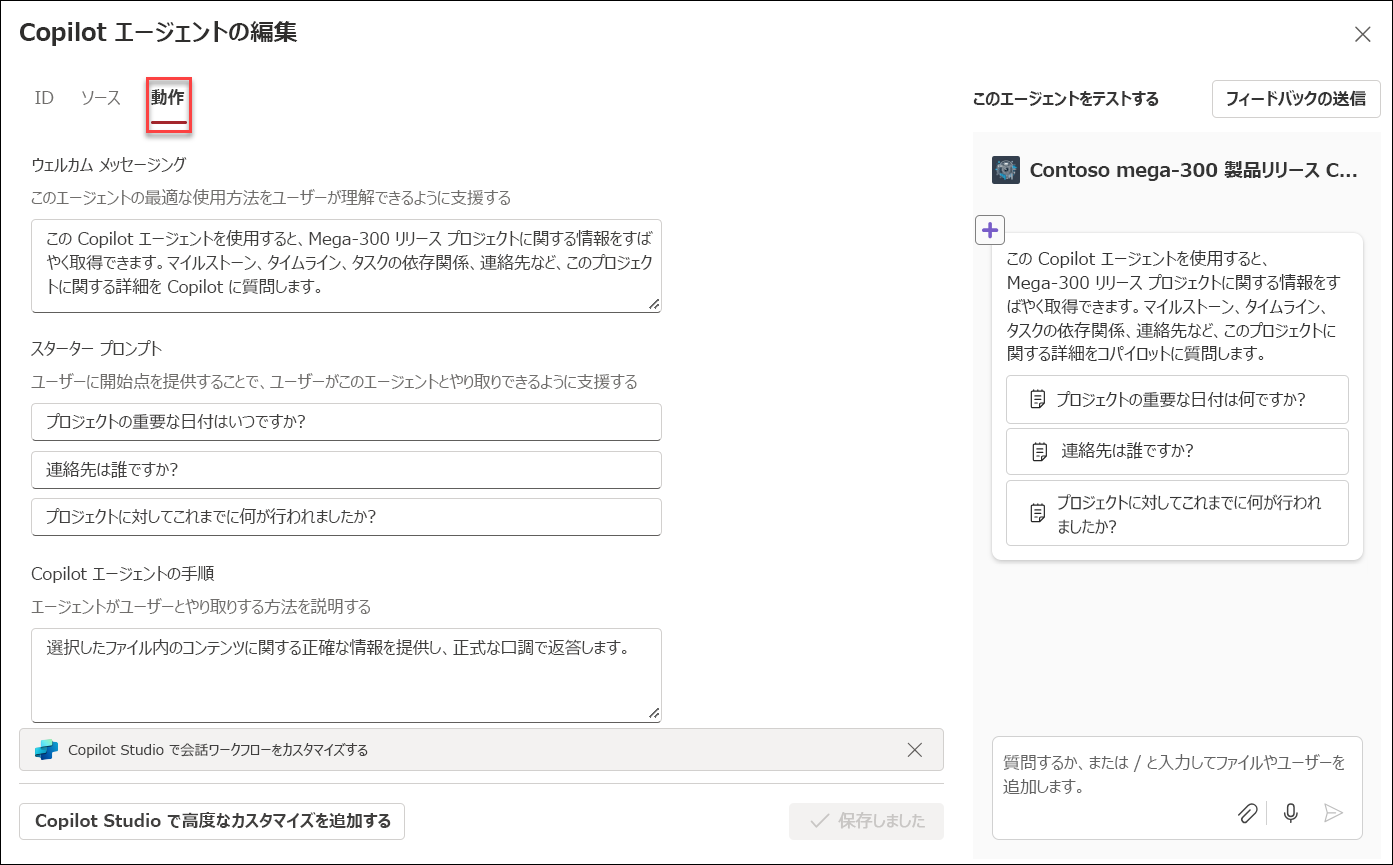The width and height of the screenshot is (1393, 865).
Task: Open the ソース tab
Action: tap(101, 98)
